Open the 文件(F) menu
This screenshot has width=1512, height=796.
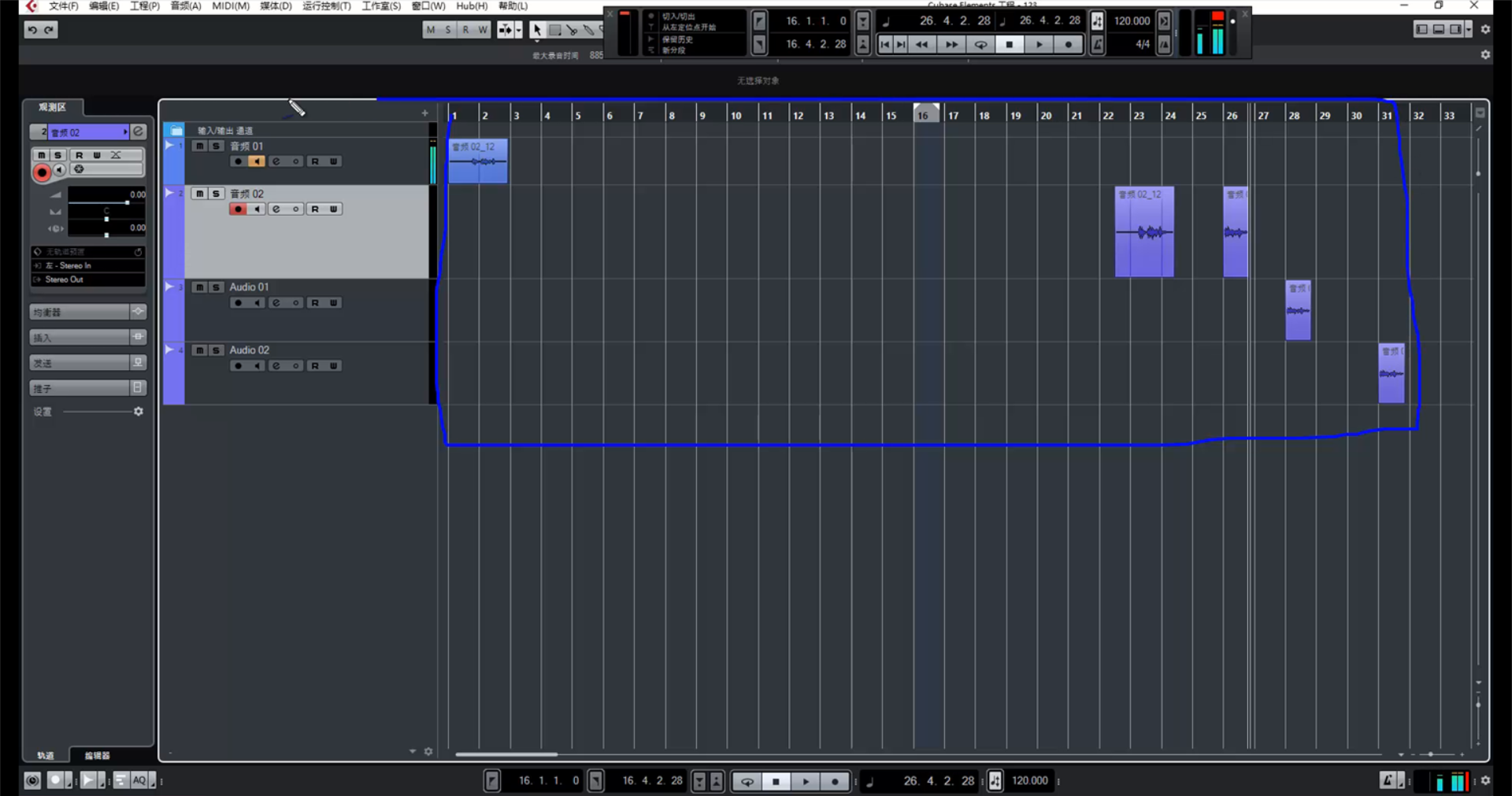click(63, 6)
